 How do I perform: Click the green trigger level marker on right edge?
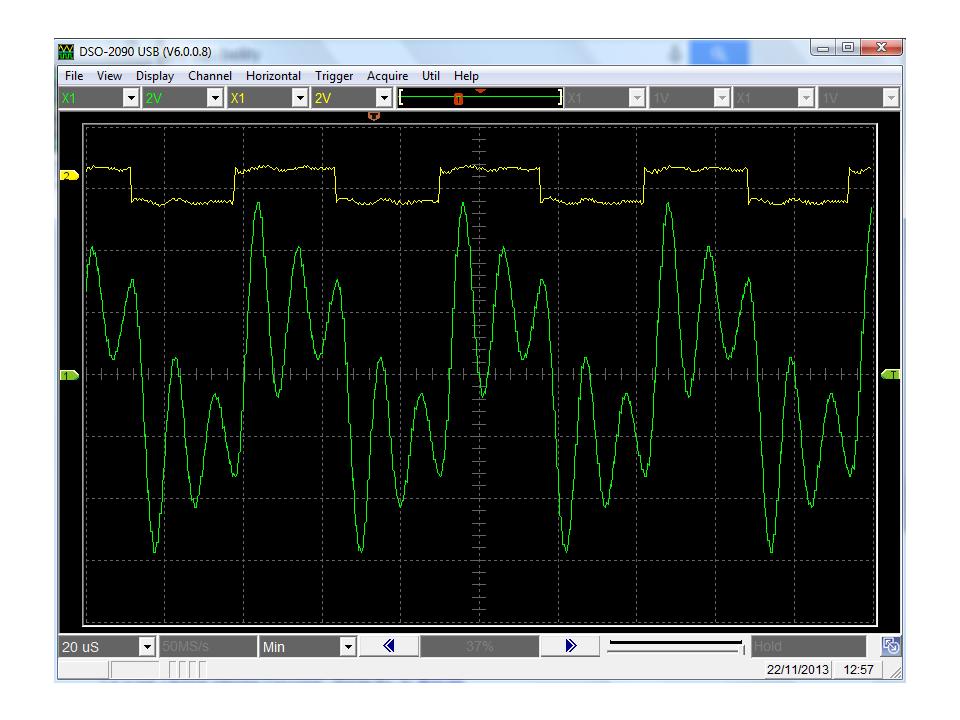point(891,374)
